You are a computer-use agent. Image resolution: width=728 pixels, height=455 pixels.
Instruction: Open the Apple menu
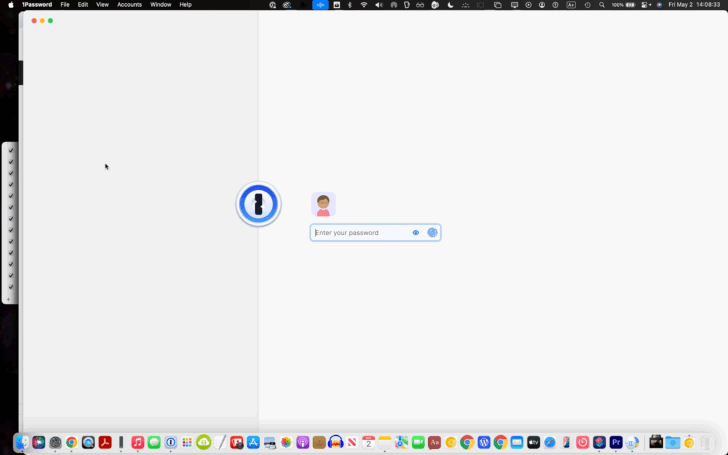point(11,5)
